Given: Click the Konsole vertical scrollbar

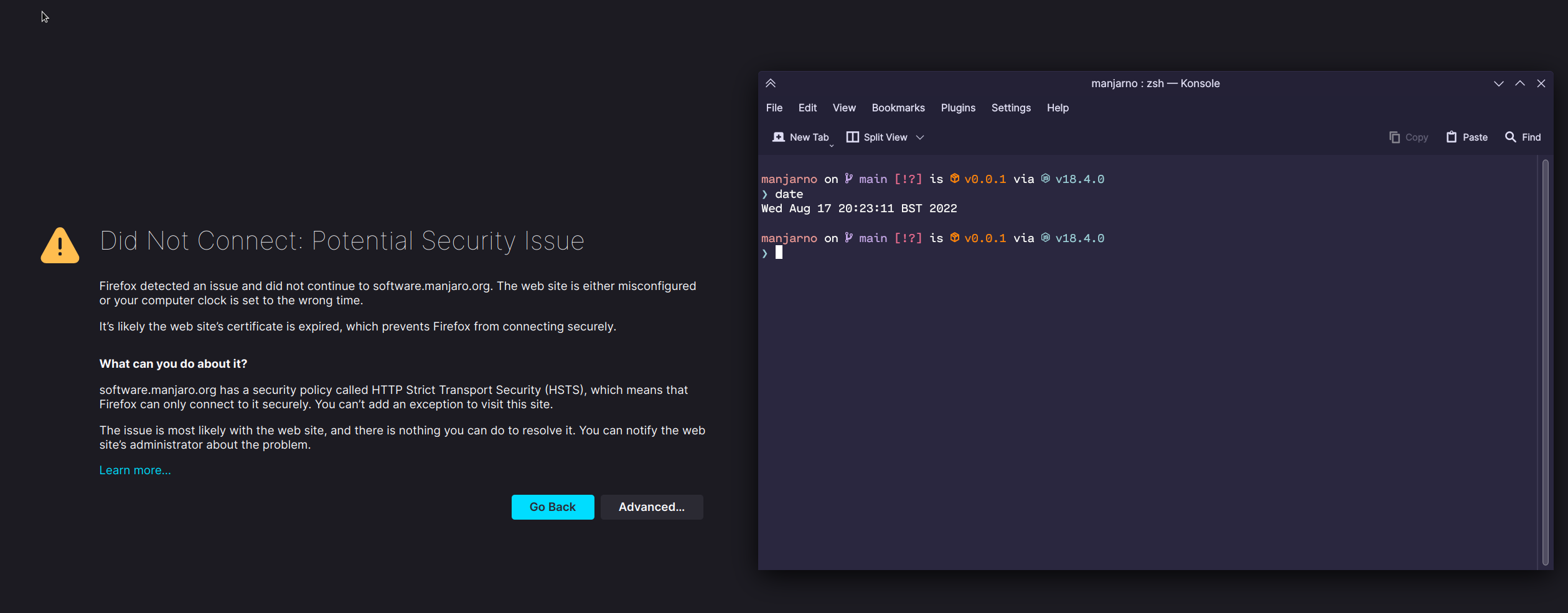Looking at the screenshot, I should [1545, 361].
